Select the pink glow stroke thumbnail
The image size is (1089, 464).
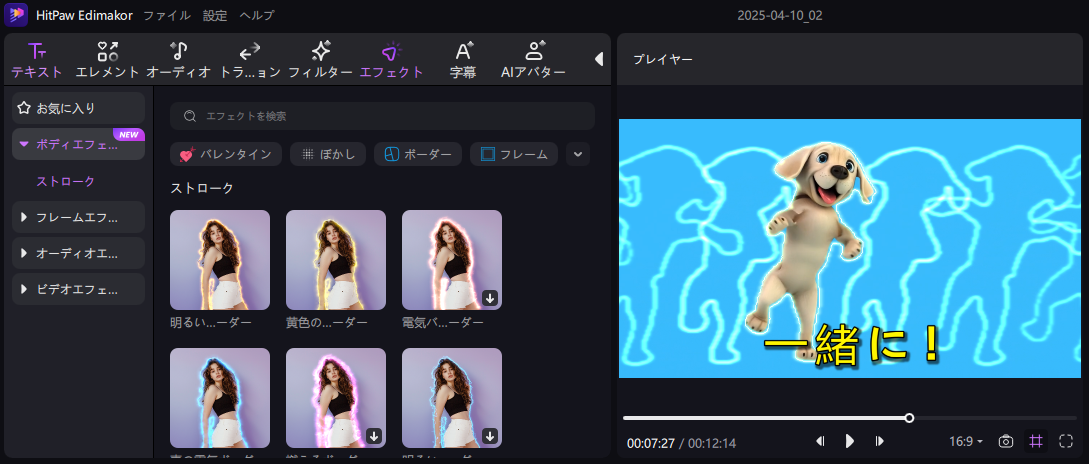tap(336, 397)
